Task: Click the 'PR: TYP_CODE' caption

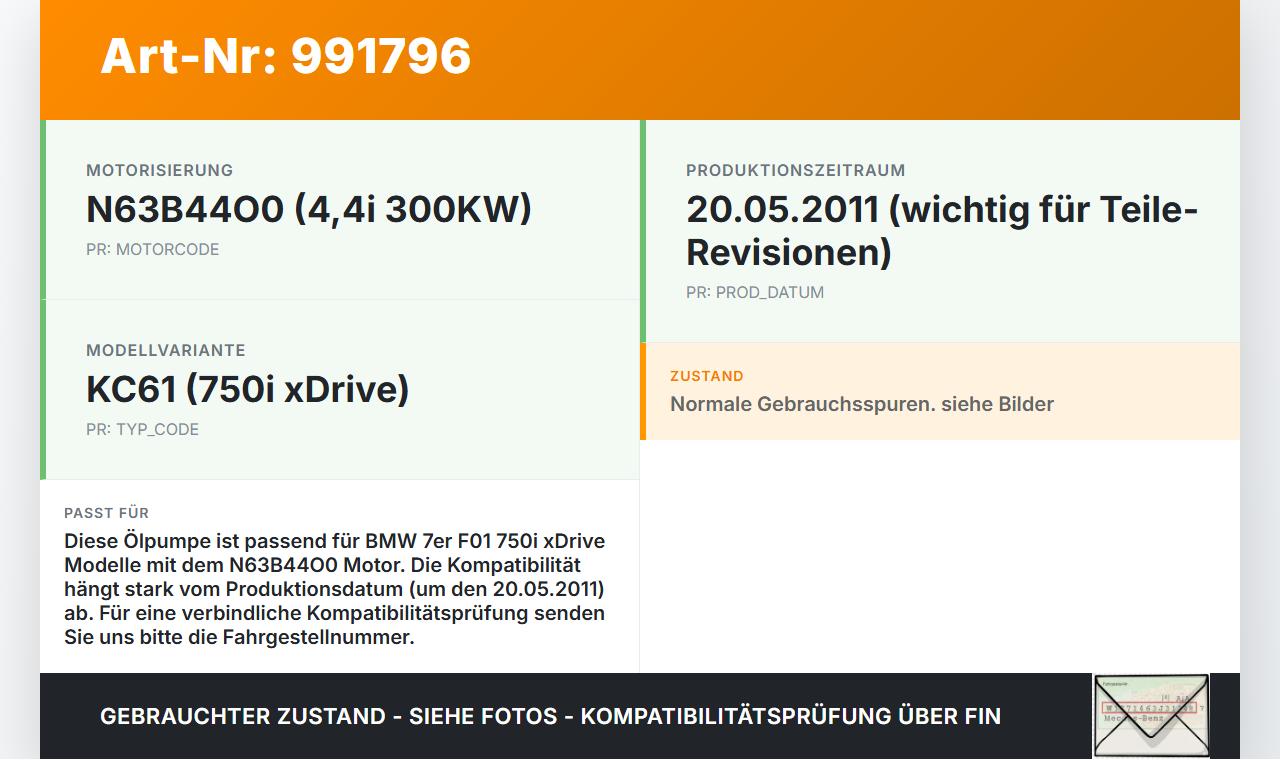Action: tap(143, 429)
